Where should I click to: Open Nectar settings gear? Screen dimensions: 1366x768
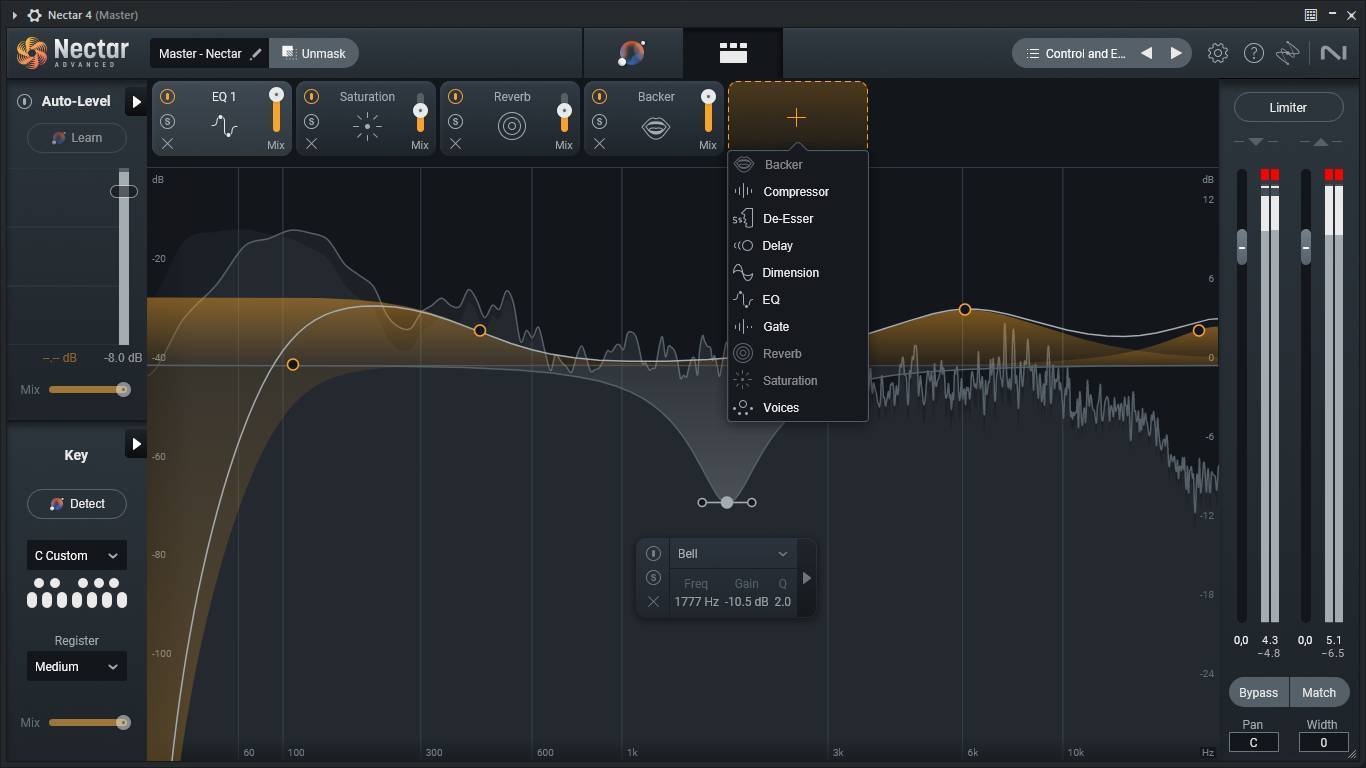pyautogui.click(x=1217, y=53)
